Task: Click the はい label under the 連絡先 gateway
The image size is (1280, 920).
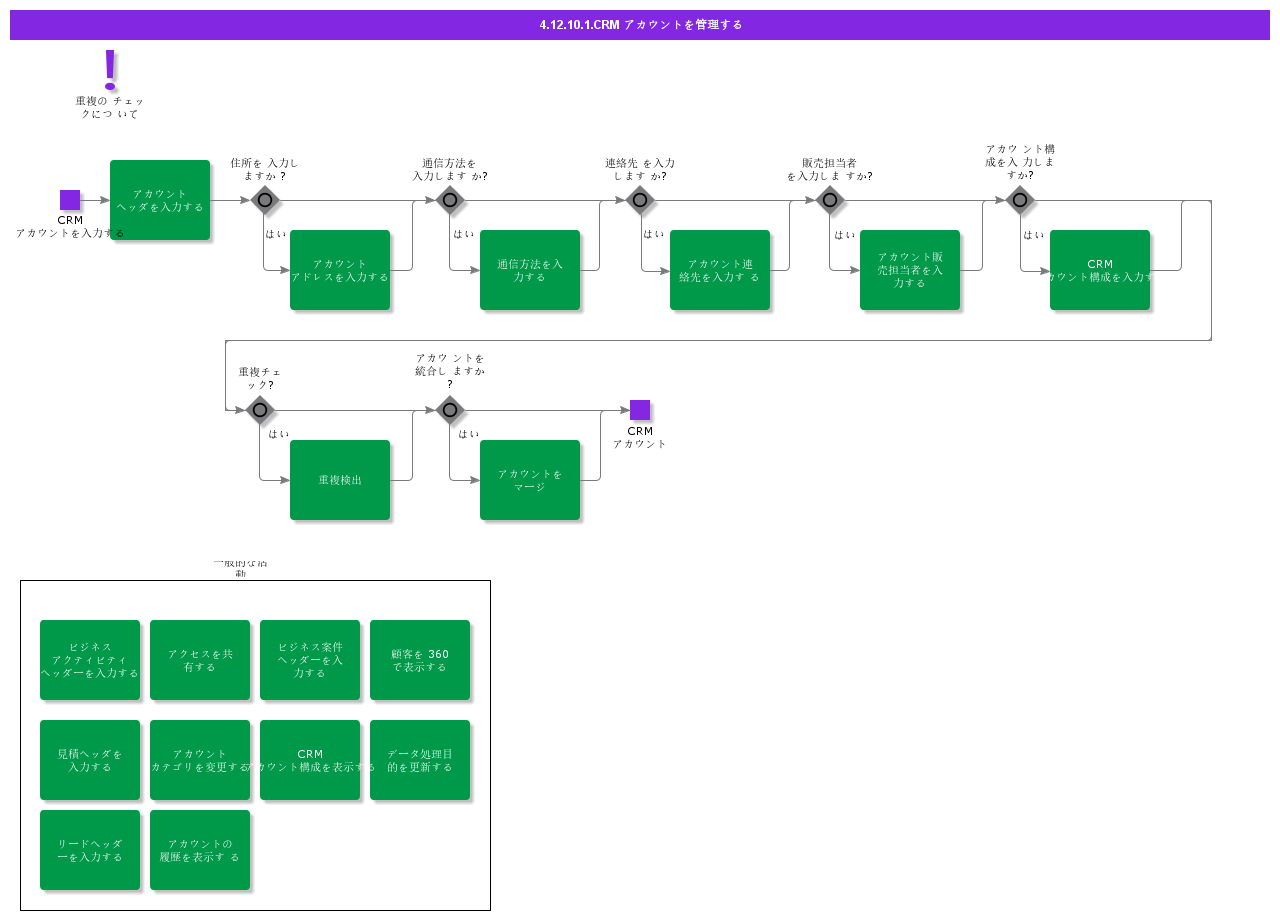Action: point(654,234)
